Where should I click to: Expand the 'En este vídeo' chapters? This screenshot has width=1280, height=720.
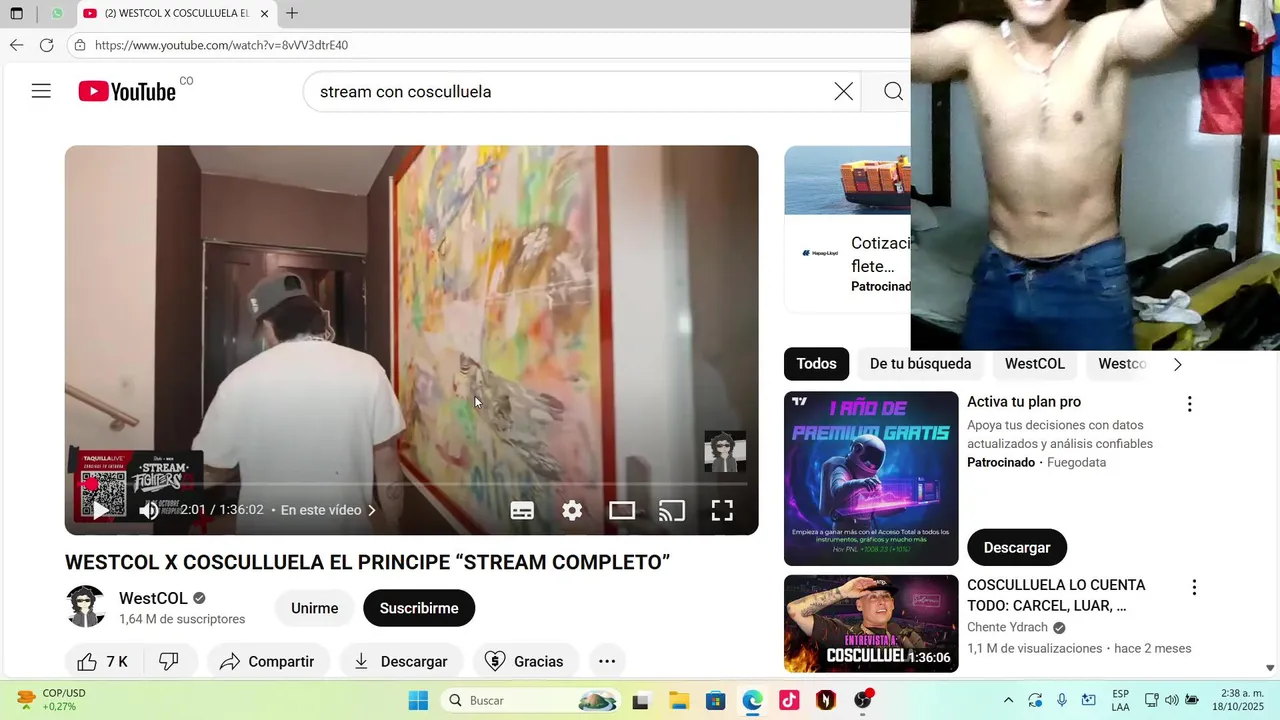click(x=328, y=510)
